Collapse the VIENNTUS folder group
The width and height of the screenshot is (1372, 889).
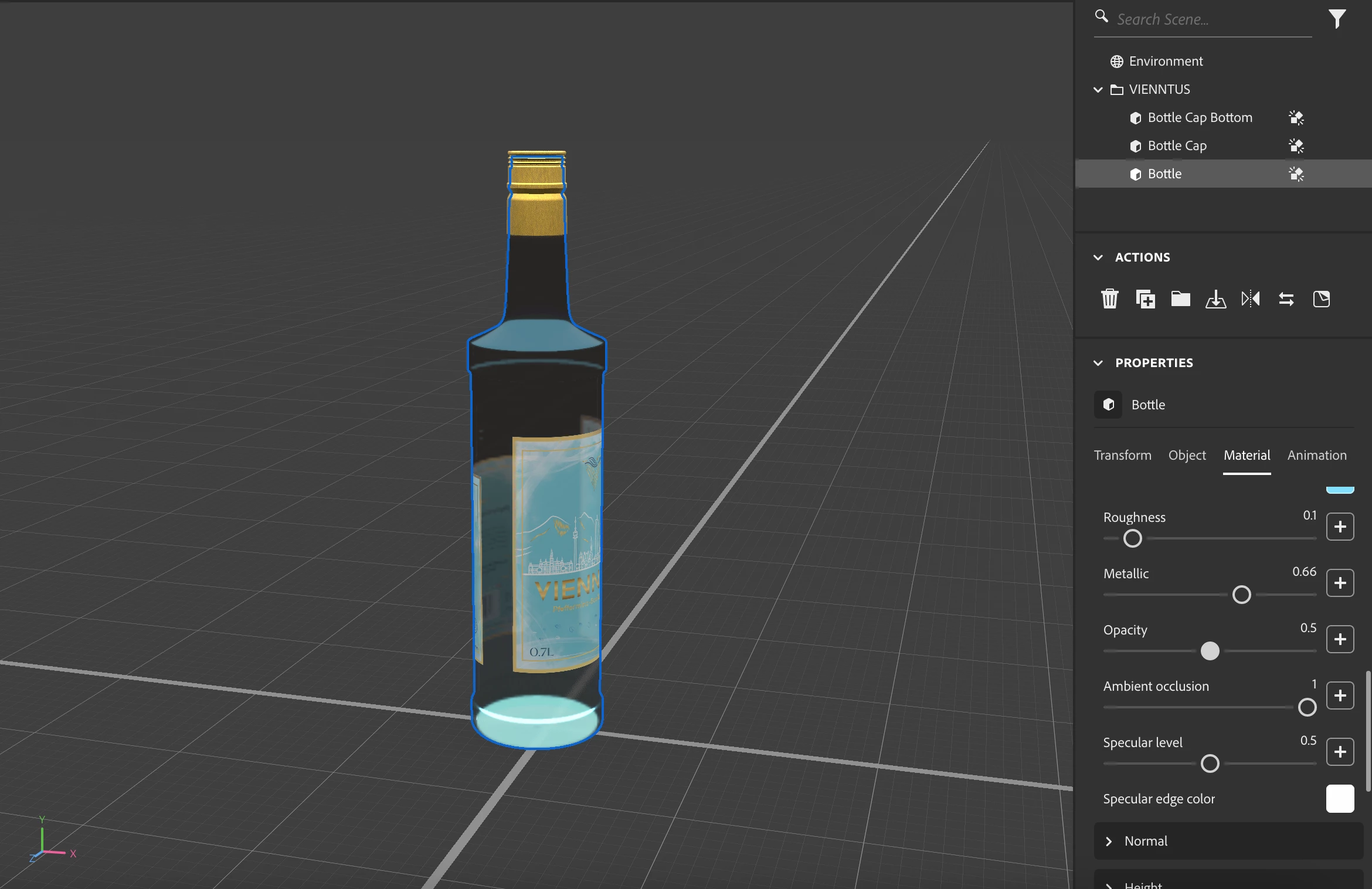point(1098,90)
